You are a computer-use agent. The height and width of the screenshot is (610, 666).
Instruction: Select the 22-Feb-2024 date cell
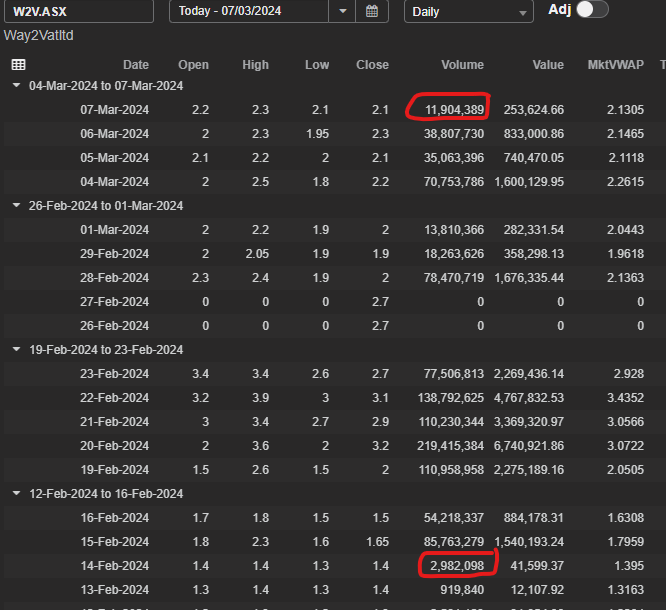tap(114, 398)
